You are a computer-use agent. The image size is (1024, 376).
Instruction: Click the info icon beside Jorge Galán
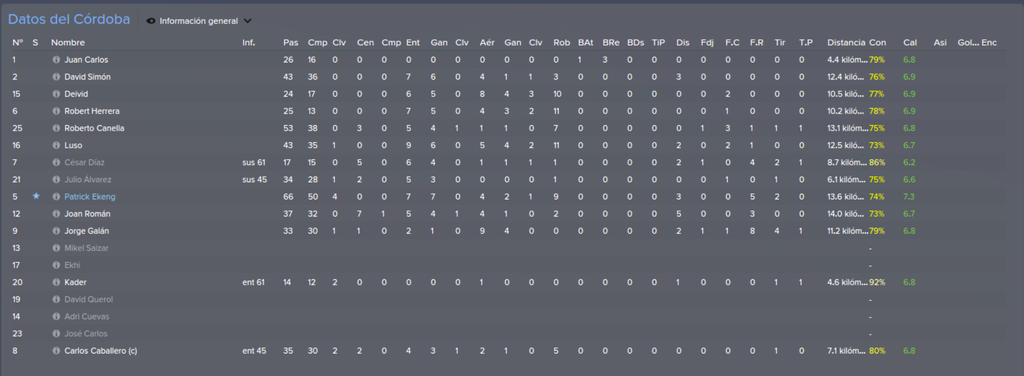tap(56, 231)
